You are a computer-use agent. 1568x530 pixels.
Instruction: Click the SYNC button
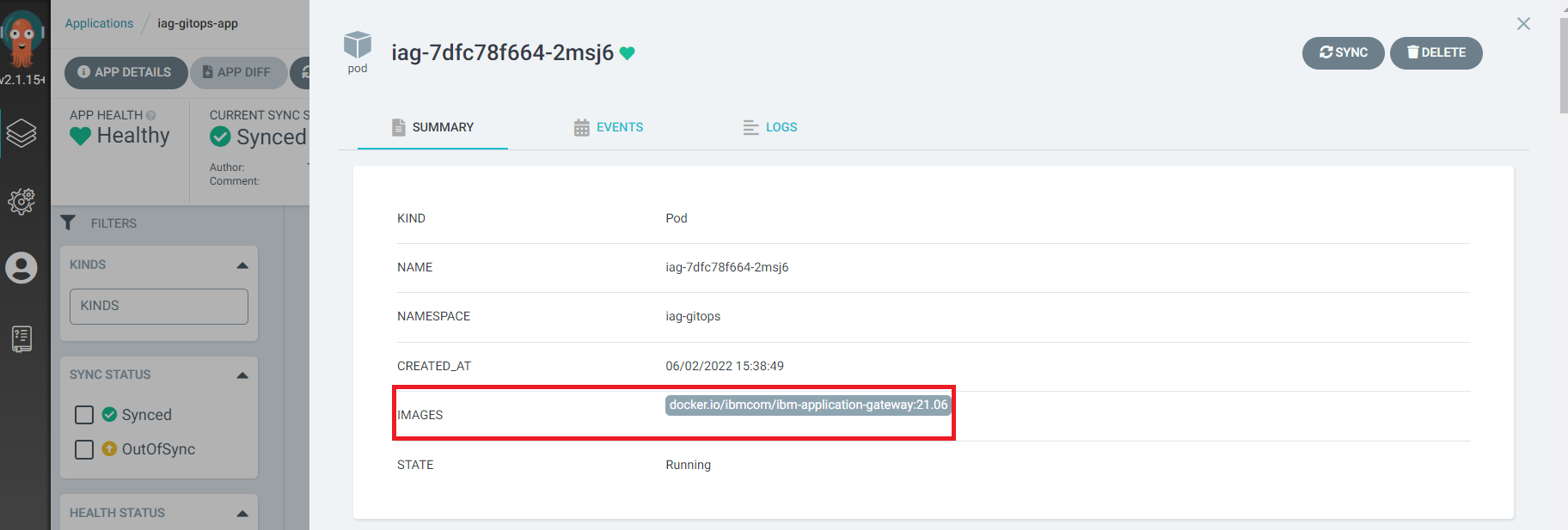[1343, 53]
